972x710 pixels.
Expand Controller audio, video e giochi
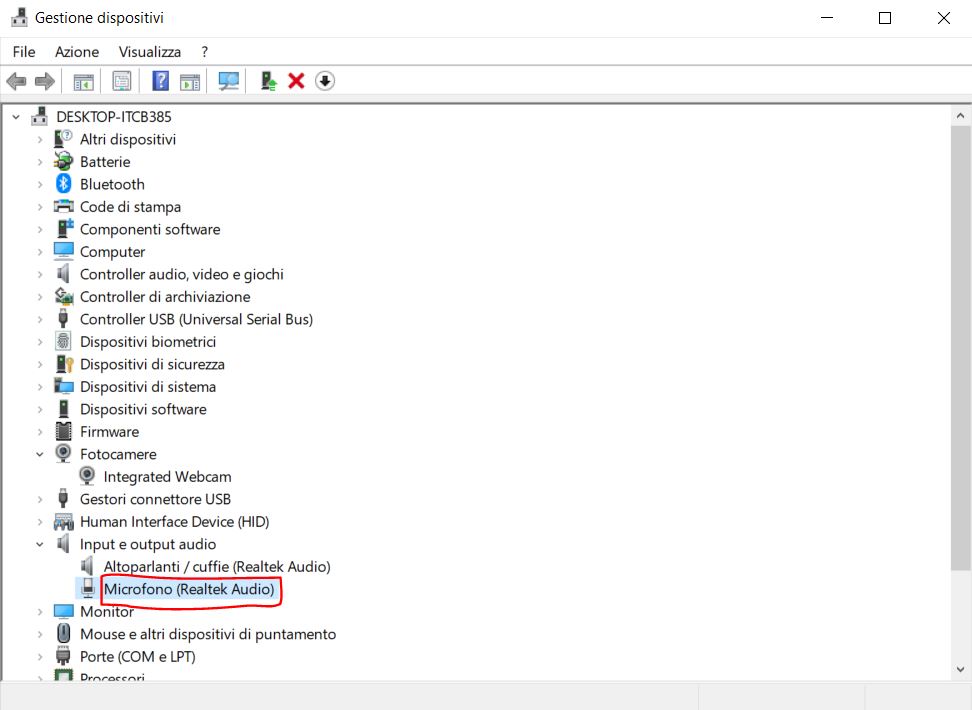pos(40,274)
